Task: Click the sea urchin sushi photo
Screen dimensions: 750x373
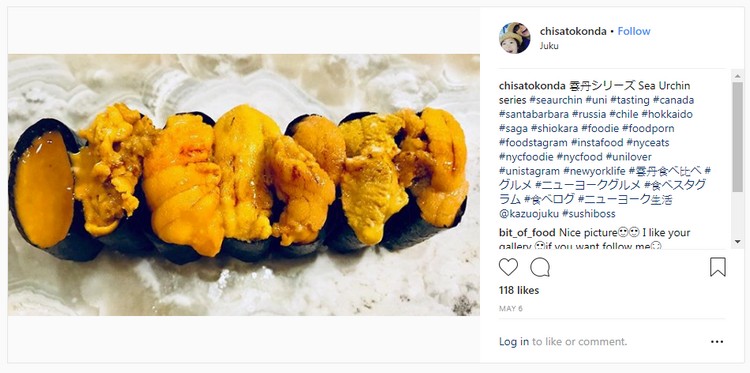Action: pos(243,185)
